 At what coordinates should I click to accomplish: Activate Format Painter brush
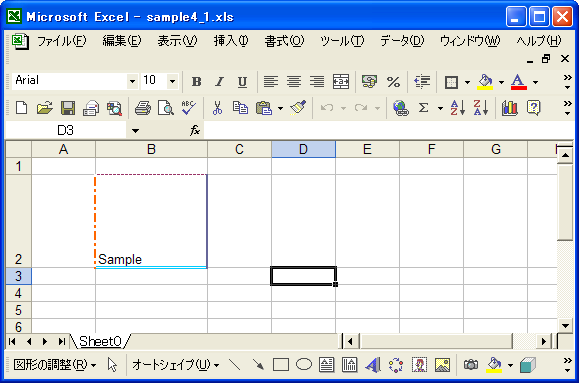(298, 108)
